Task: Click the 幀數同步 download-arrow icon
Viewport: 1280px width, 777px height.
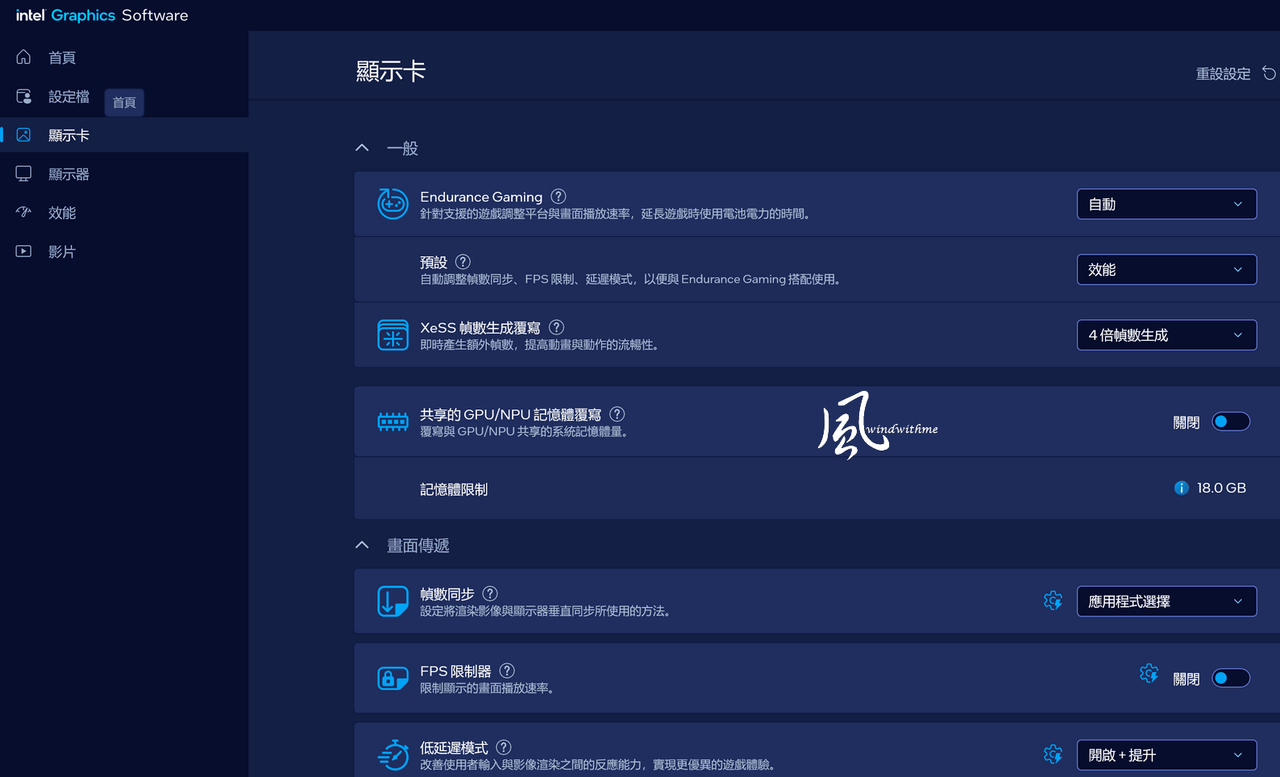Action: pyautogui.click(x=392, y=601)
